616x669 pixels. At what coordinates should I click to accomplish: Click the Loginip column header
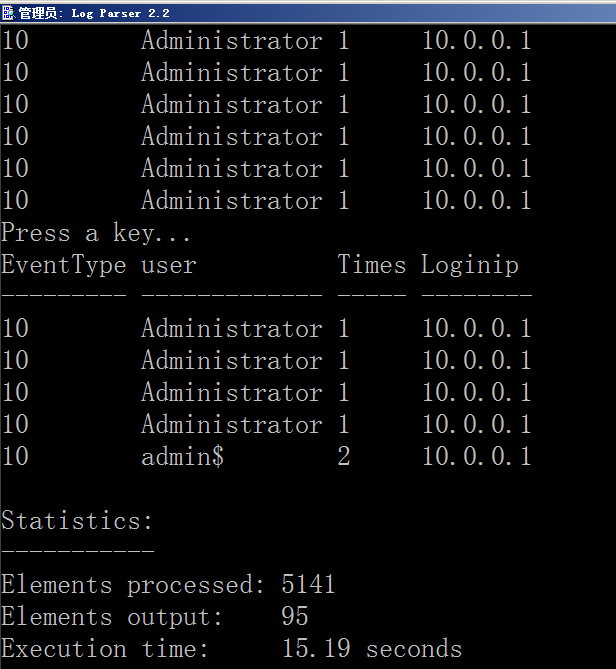pos(470,265)
